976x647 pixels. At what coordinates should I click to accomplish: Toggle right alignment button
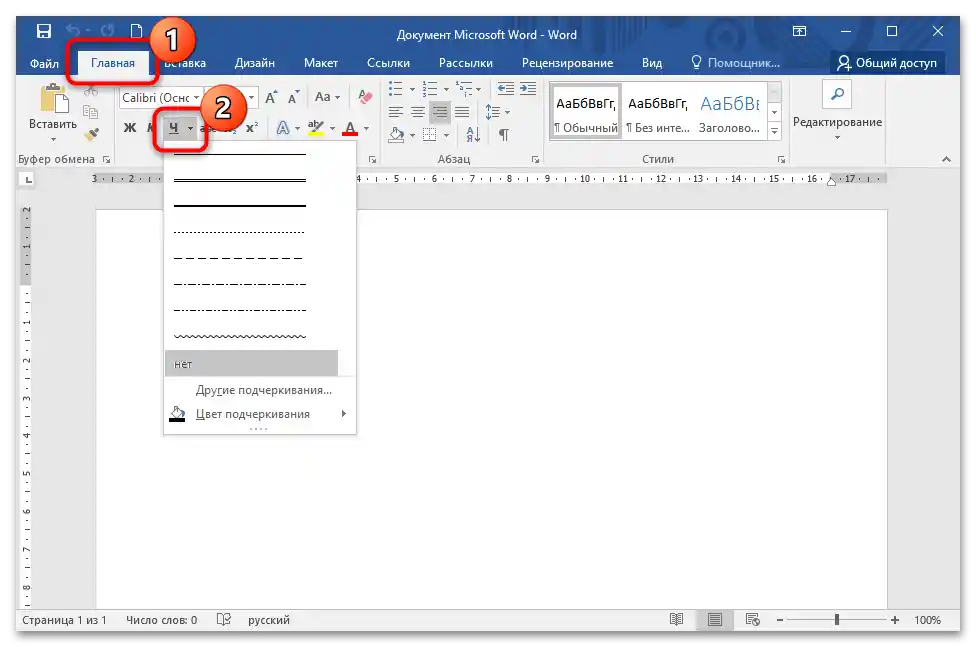click(x=440, y=112)
